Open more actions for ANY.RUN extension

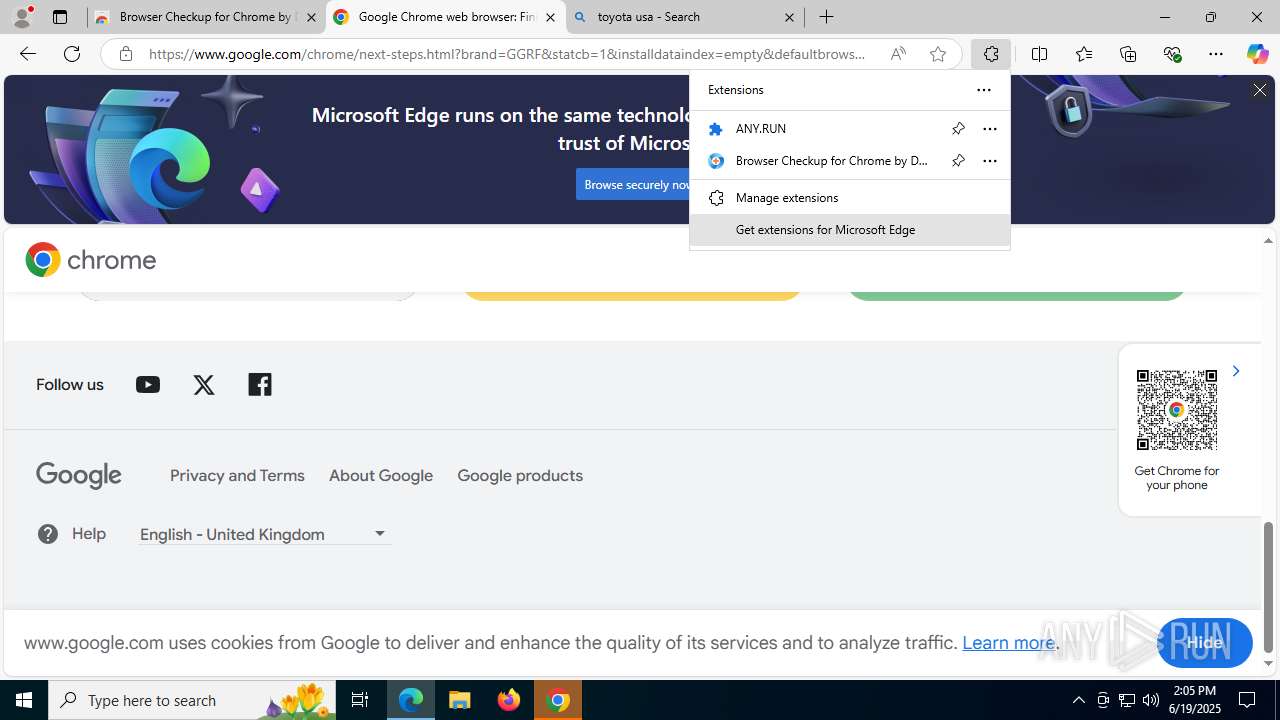(x=989, y=128)
